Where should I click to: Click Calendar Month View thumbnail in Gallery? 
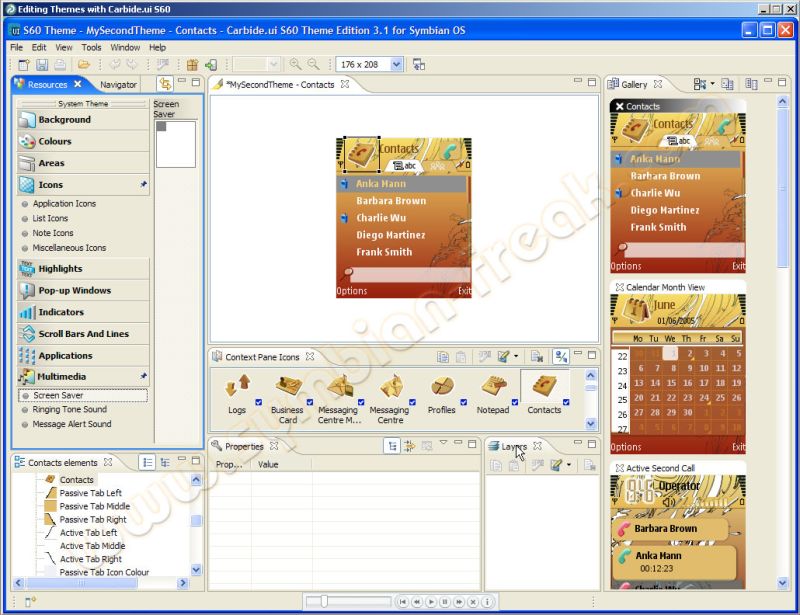point(678,374)
